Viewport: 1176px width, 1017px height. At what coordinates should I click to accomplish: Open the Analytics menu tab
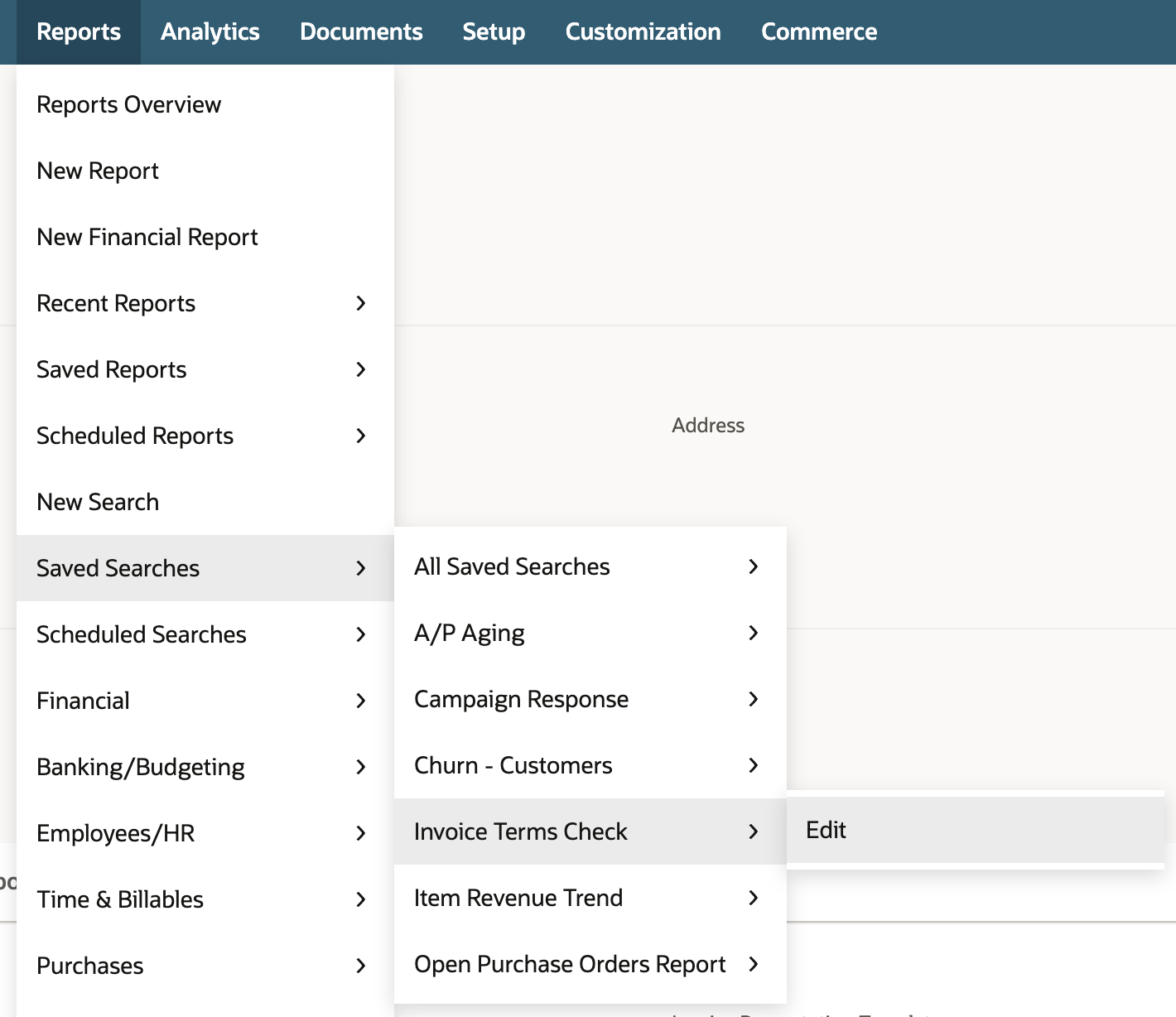tap(210, 32)
